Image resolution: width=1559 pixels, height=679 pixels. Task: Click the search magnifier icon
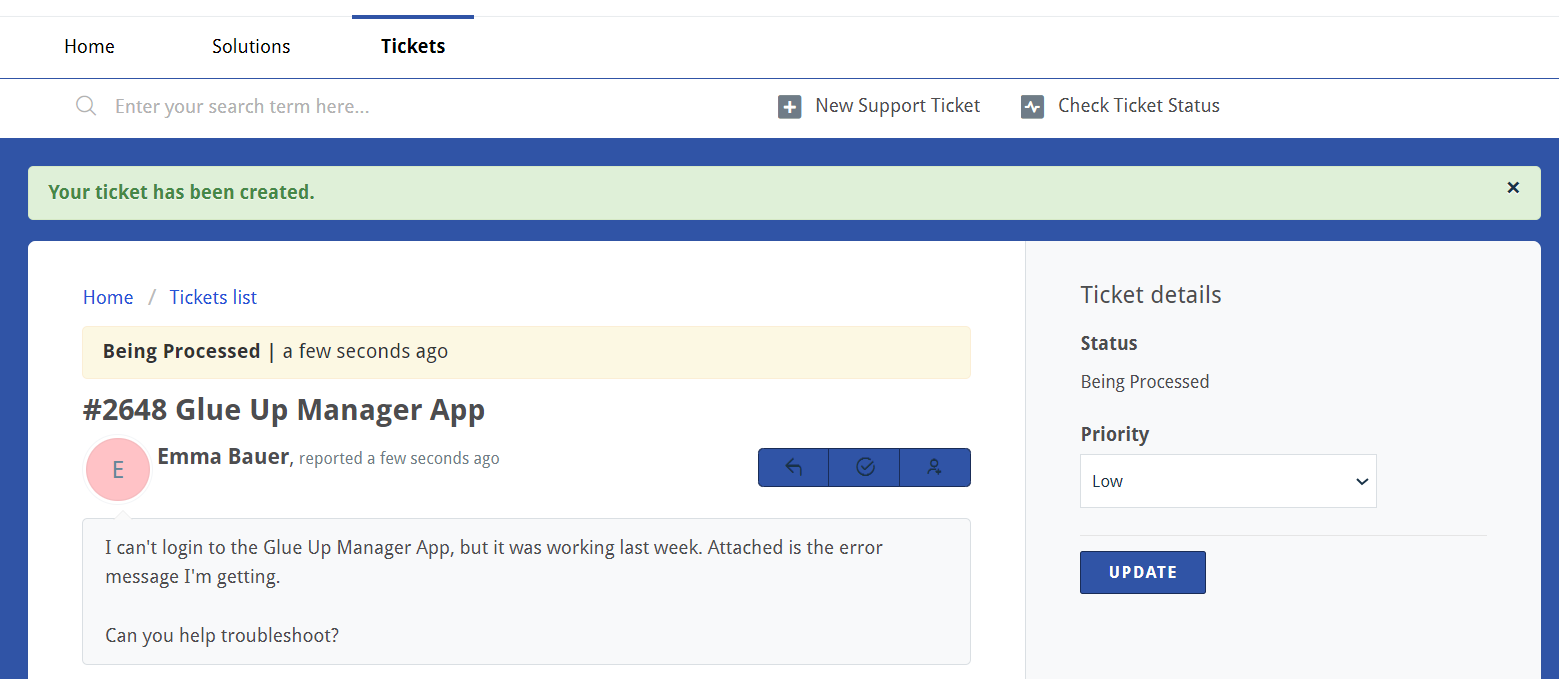(86, 106)
